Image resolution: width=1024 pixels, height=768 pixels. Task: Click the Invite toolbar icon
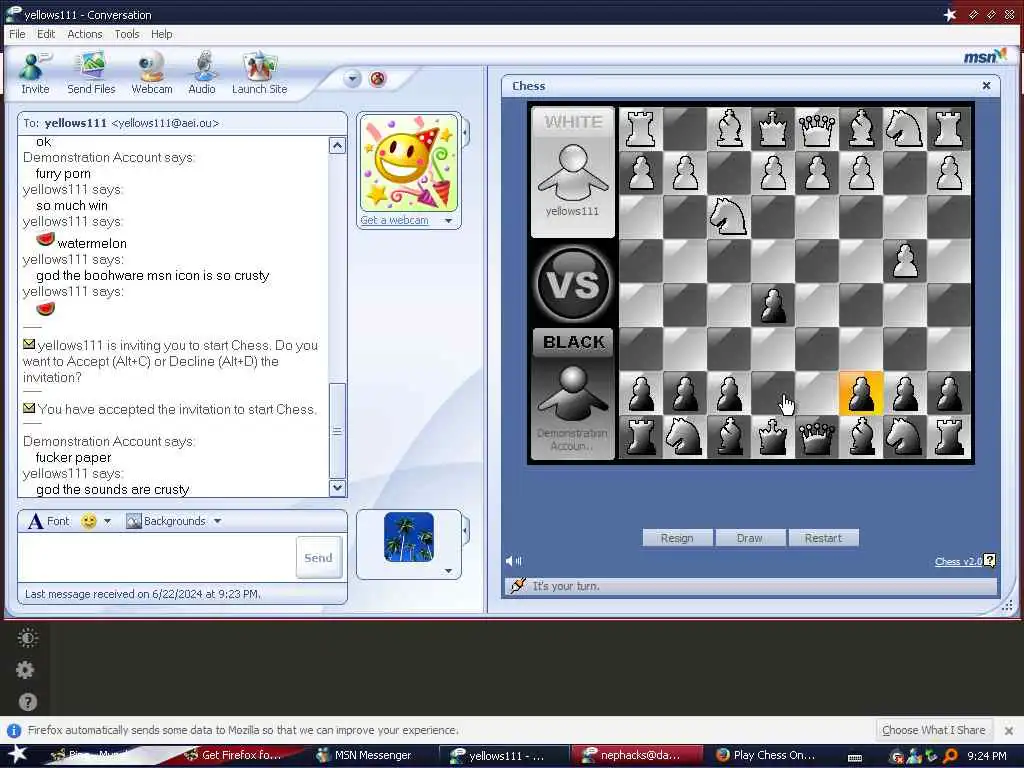[x=35, y=73]
